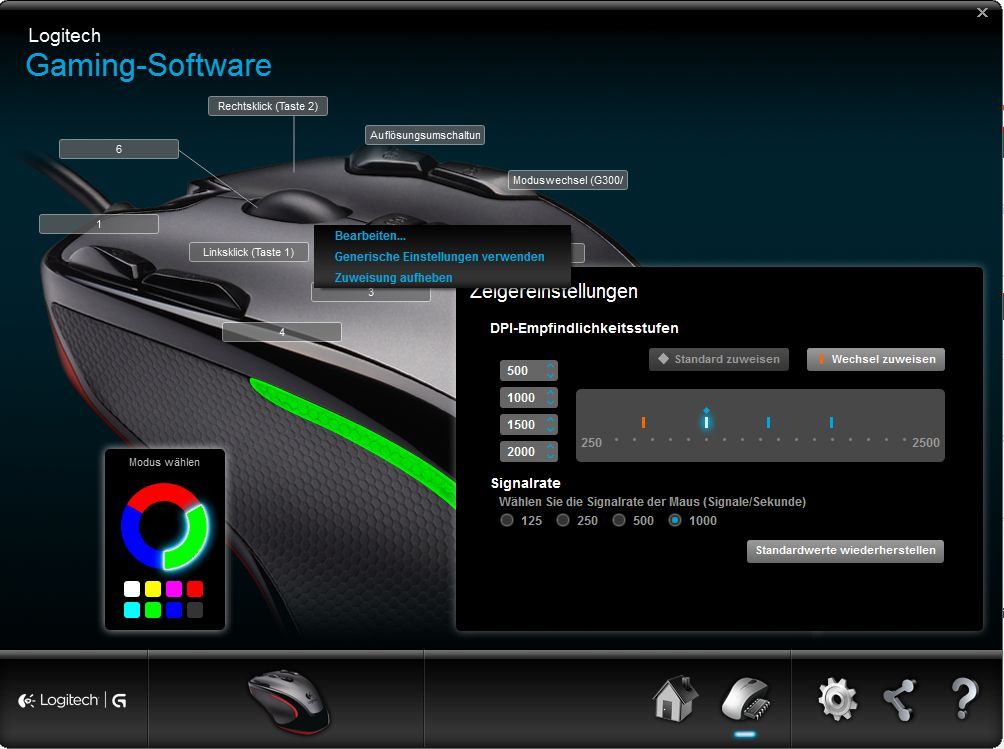Image resolution: width=1004 pixels, height=749 pixels.
Task: Click the 500 DPI value field
Action: pyautogui.click(x=529, y=371)
